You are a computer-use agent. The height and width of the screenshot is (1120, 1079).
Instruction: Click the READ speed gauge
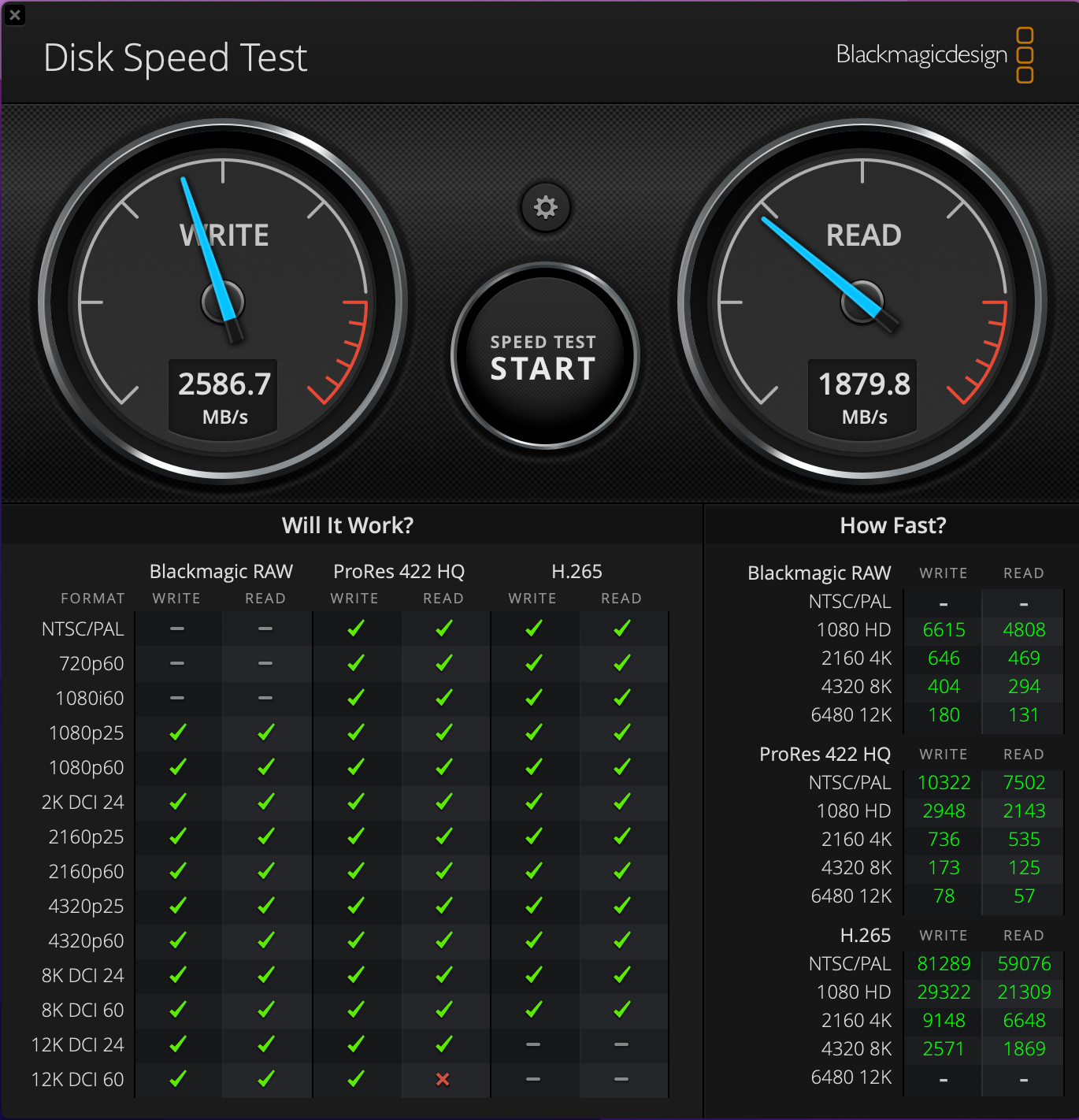pyautogui.click(x=862, y=303)
